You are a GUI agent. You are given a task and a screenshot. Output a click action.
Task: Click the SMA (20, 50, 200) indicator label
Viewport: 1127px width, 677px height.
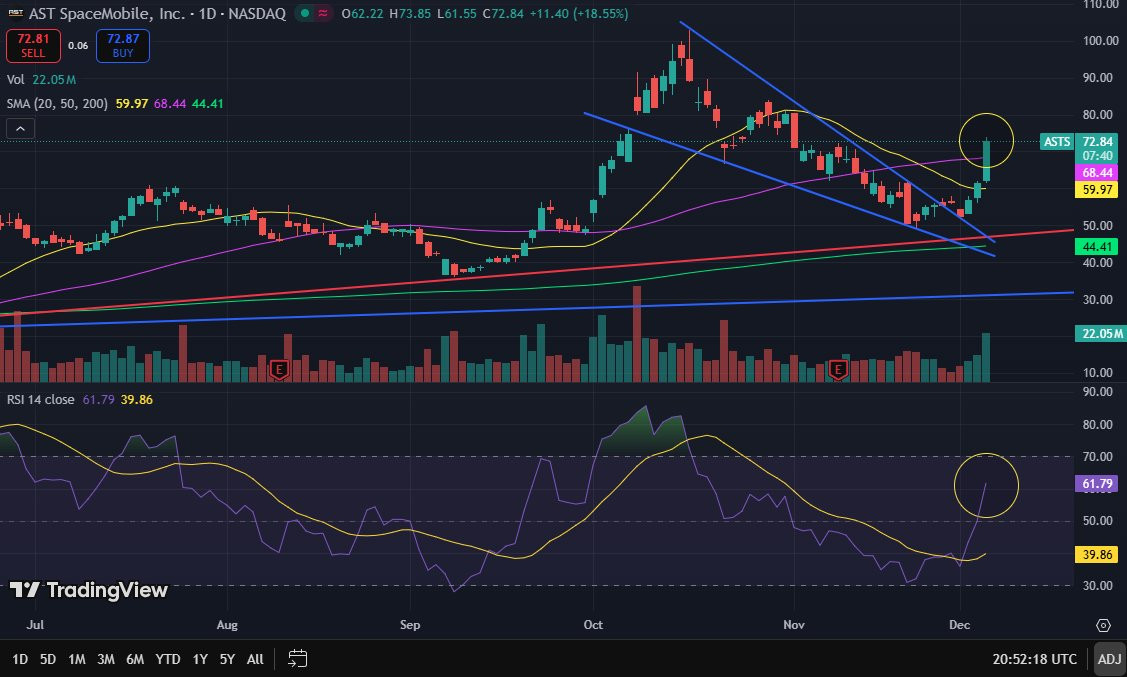58,103
